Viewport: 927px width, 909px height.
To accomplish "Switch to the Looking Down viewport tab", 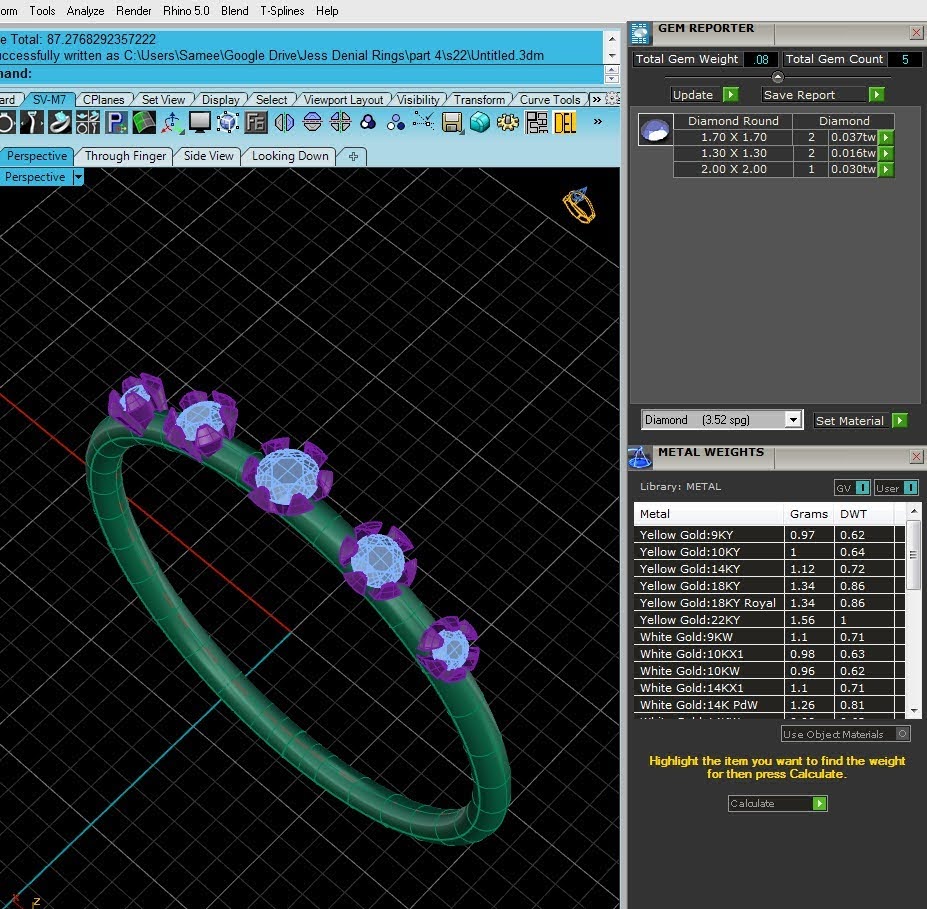I will click(290, 156).
